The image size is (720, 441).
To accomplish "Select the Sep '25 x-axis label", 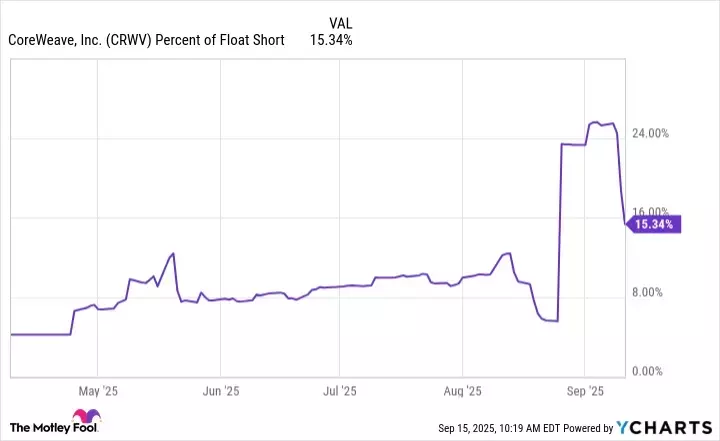I will click(585, 391).
